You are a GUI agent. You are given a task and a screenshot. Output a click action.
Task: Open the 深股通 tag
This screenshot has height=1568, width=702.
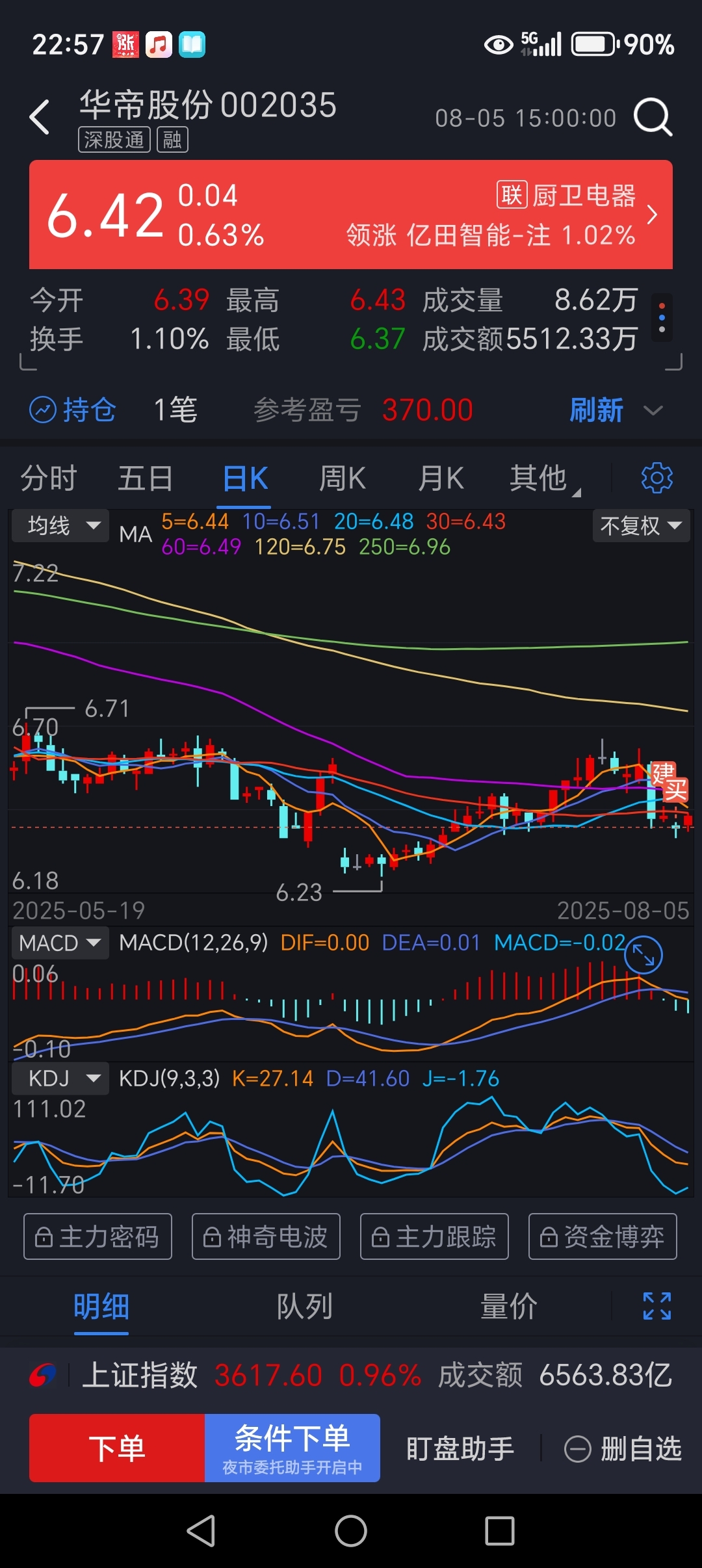click(x=114, y=140)
